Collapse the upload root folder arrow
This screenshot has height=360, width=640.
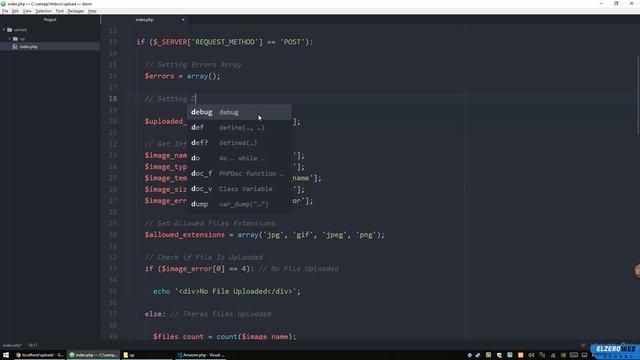4,29
